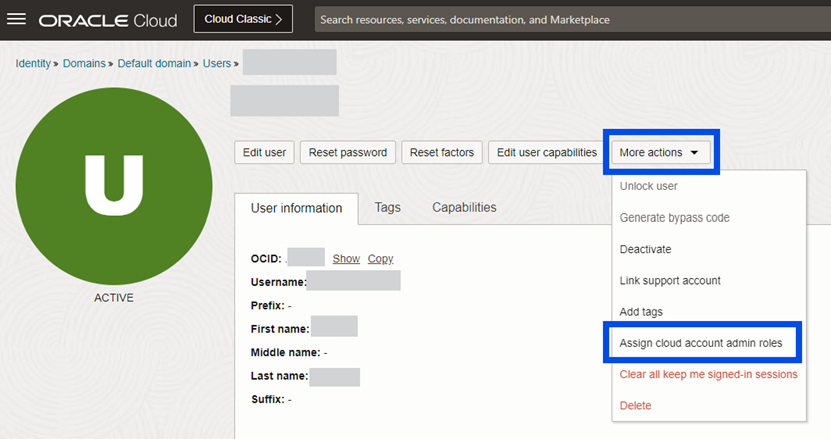This screenshot has width=831, height=439.
Task: Open the Cloud Classic switcher
Action: (243, 19)
